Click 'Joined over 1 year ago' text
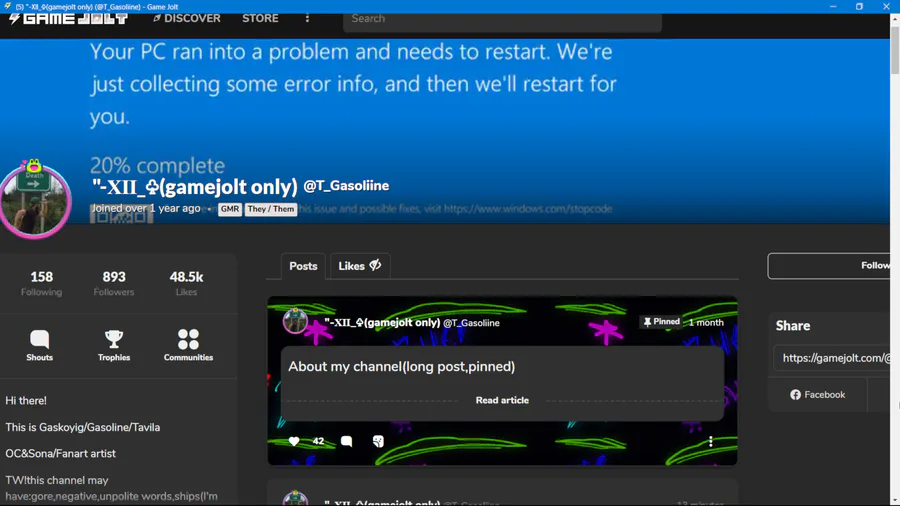This screenshot has width=900, height=506. click(146, 208)
